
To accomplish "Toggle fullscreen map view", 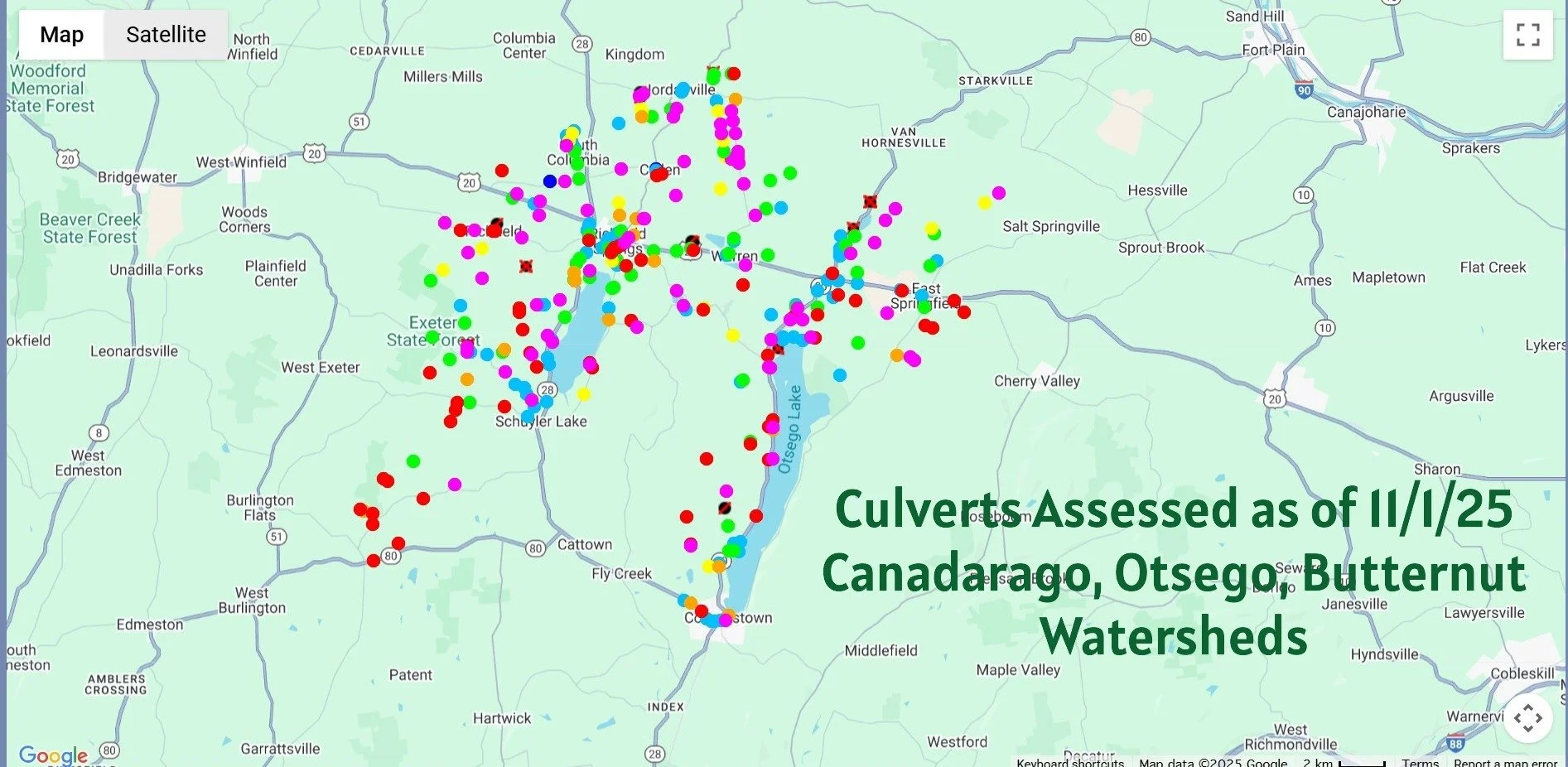I will 1527,35.
